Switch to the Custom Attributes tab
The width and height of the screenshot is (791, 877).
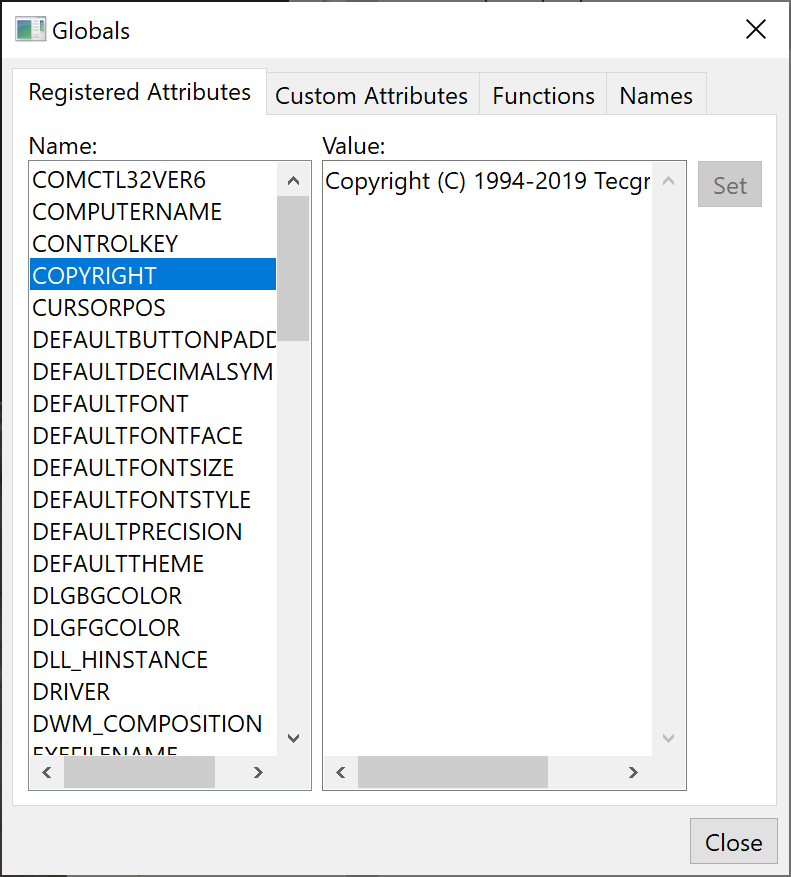pyautogui.click(x=371, y=96)
